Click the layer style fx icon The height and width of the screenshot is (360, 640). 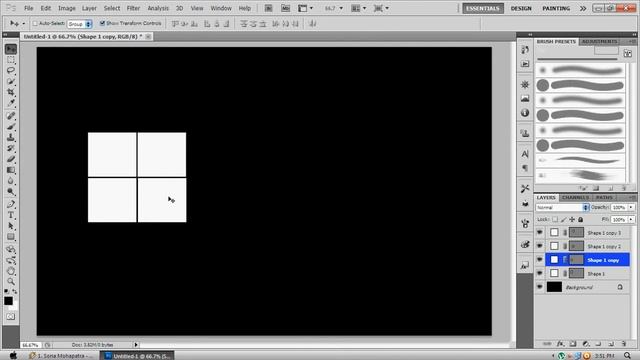(560, 344)
